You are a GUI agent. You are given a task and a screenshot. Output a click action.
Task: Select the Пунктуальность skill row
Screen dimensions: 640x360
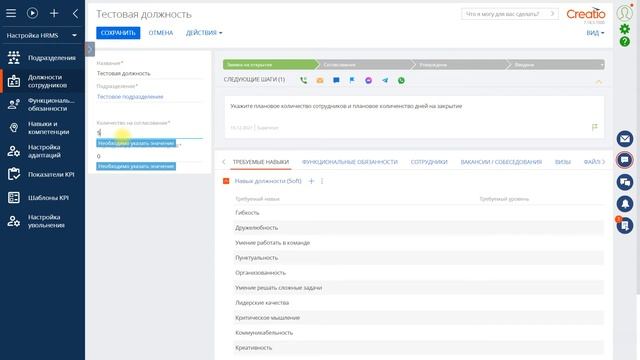[418, 258]
